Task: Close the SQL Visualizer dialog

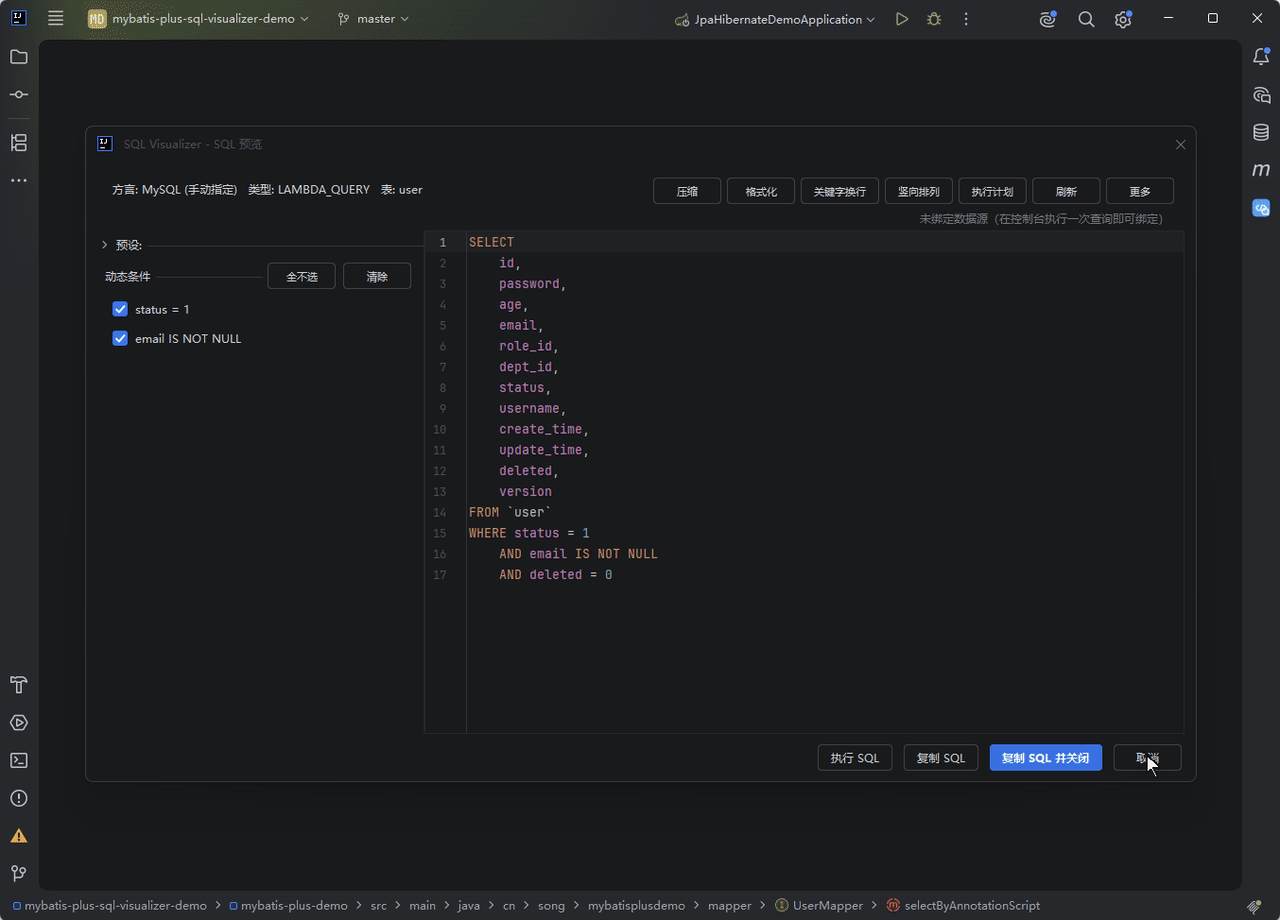Action: coord(1180,145)
